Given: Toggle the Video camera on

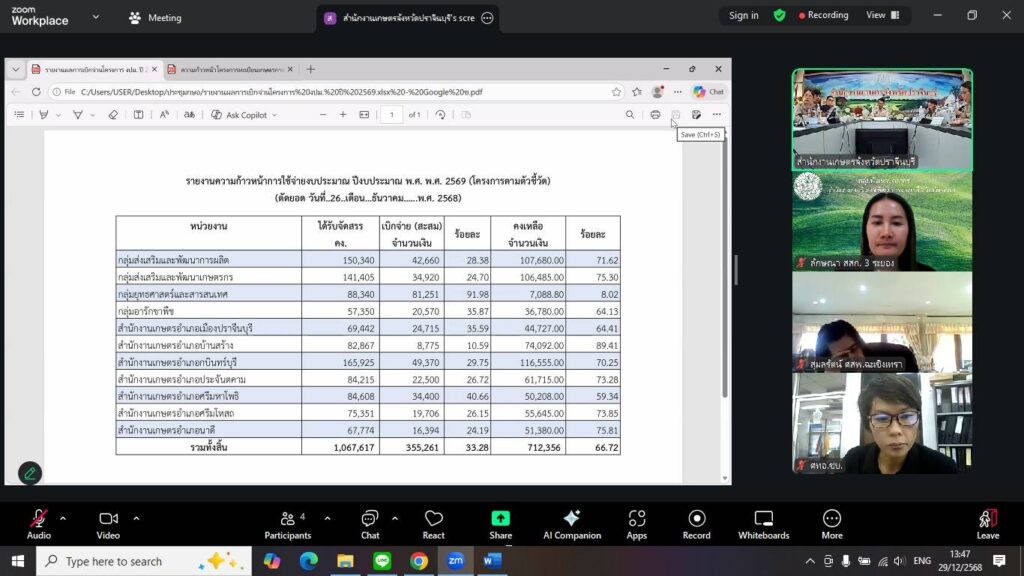Looking at the screenshot, I should click(x=108, y=523).
